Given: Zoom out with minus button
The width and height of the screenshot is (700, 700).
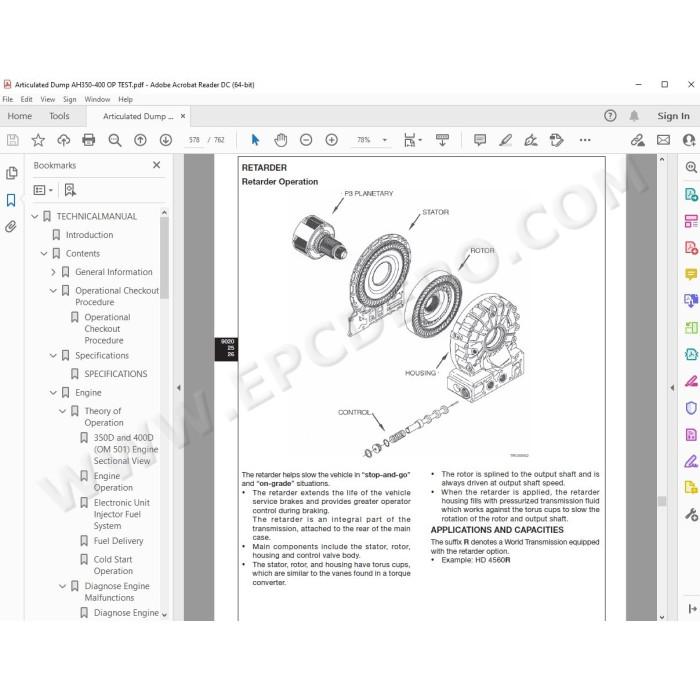Looking at the screenshot, I should tap(306, 140).
